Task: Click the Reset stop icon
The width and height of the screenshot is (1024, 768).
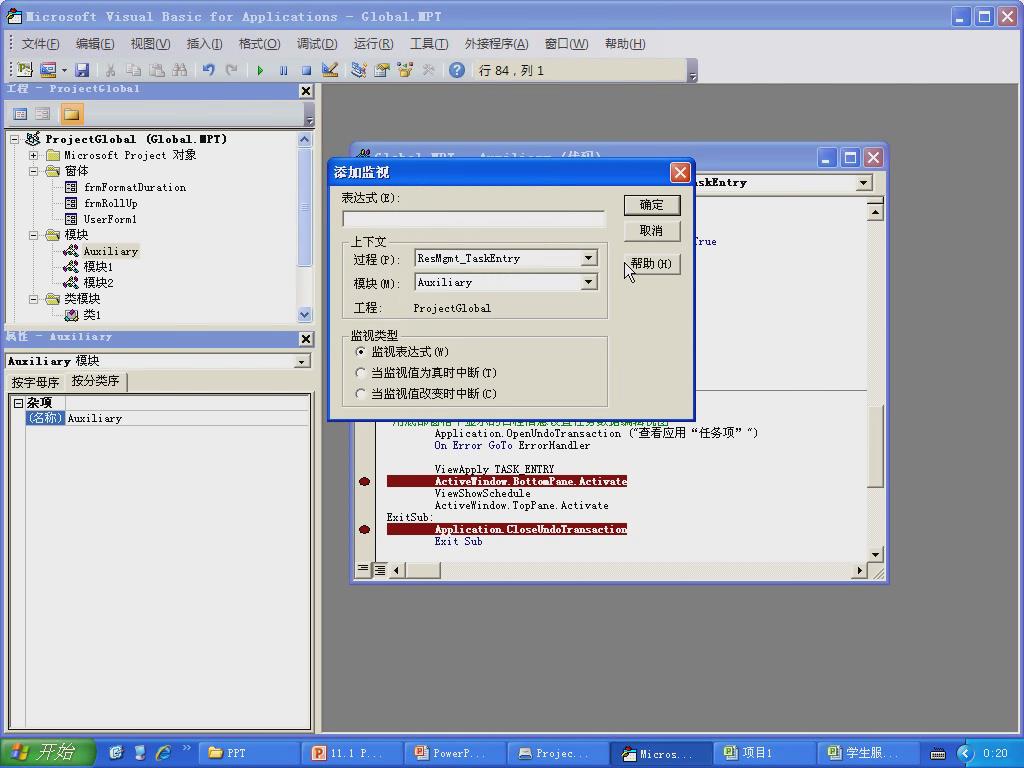Action: pyautogui.click(x=306, y=70)
